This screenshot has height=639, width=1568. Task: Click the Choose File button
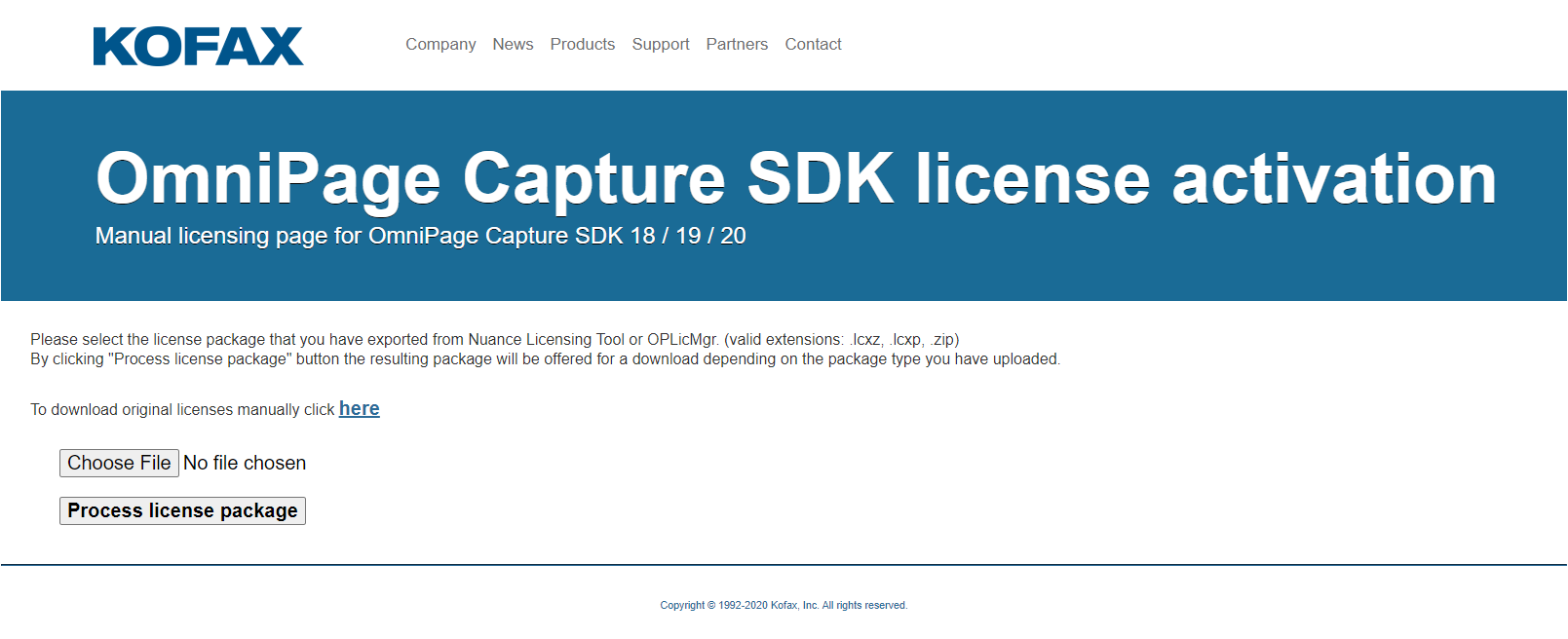coord(119,463)
